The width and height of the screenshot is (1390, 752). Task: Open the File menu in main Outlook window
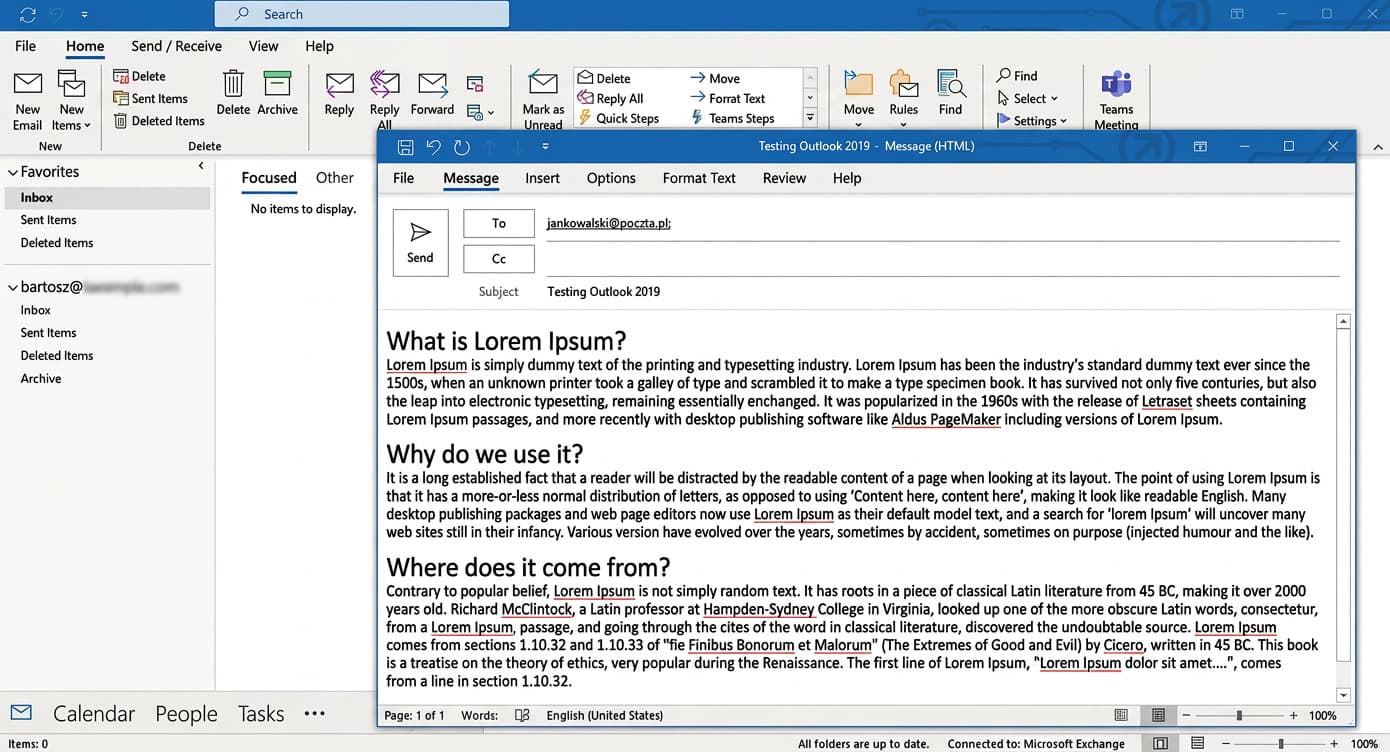tap(25, 46)
